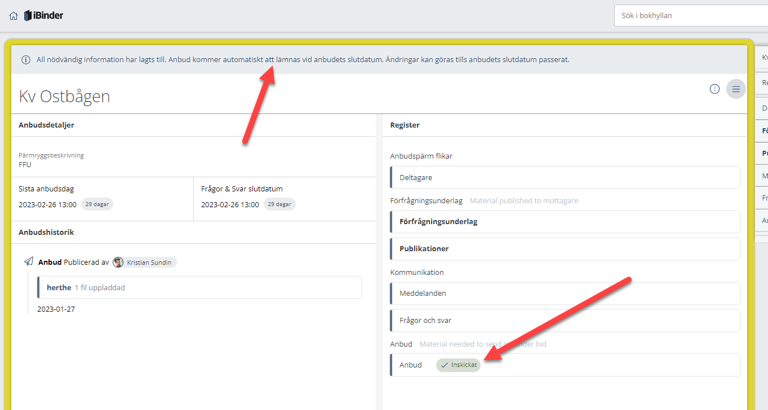Click the info icon in the notification banner

click(26, 60)
